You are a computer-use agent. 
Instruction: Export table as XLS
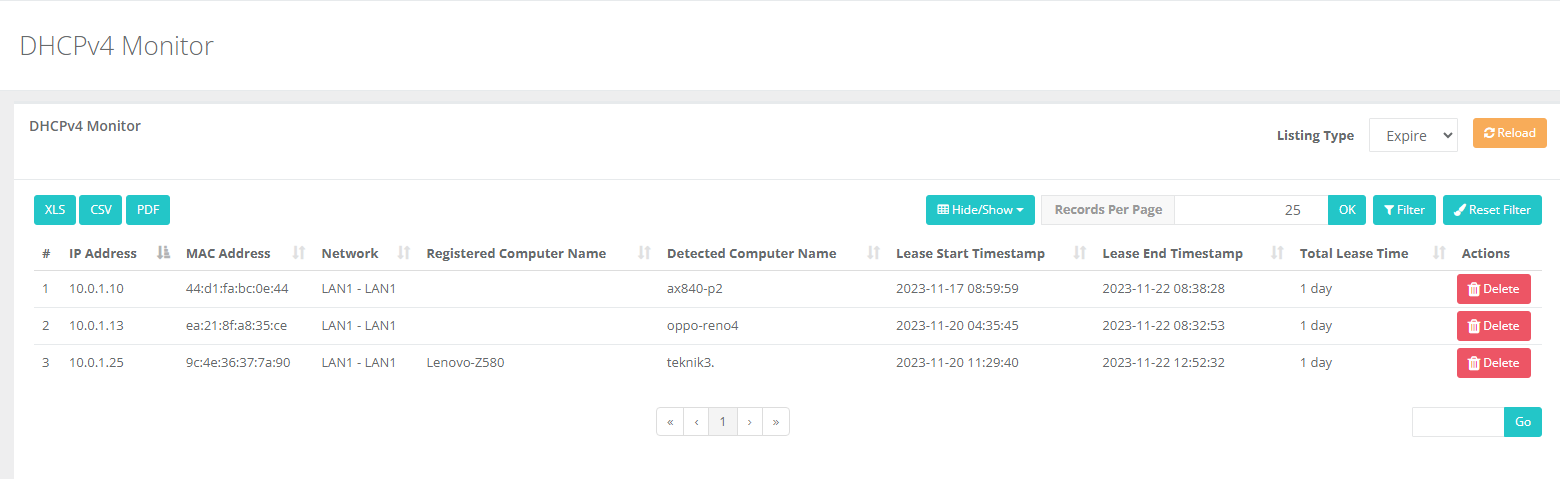click(x=55, y=210)
